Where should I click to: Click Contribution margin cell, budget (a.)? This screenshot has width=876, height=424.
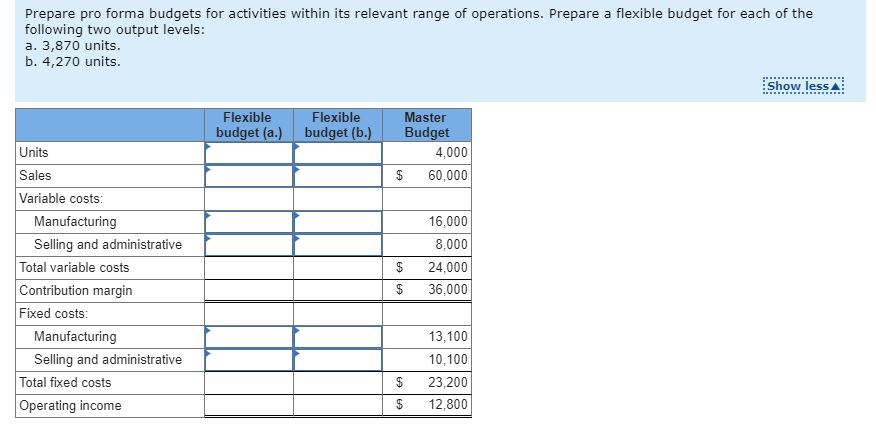click(x=249, y=290)
